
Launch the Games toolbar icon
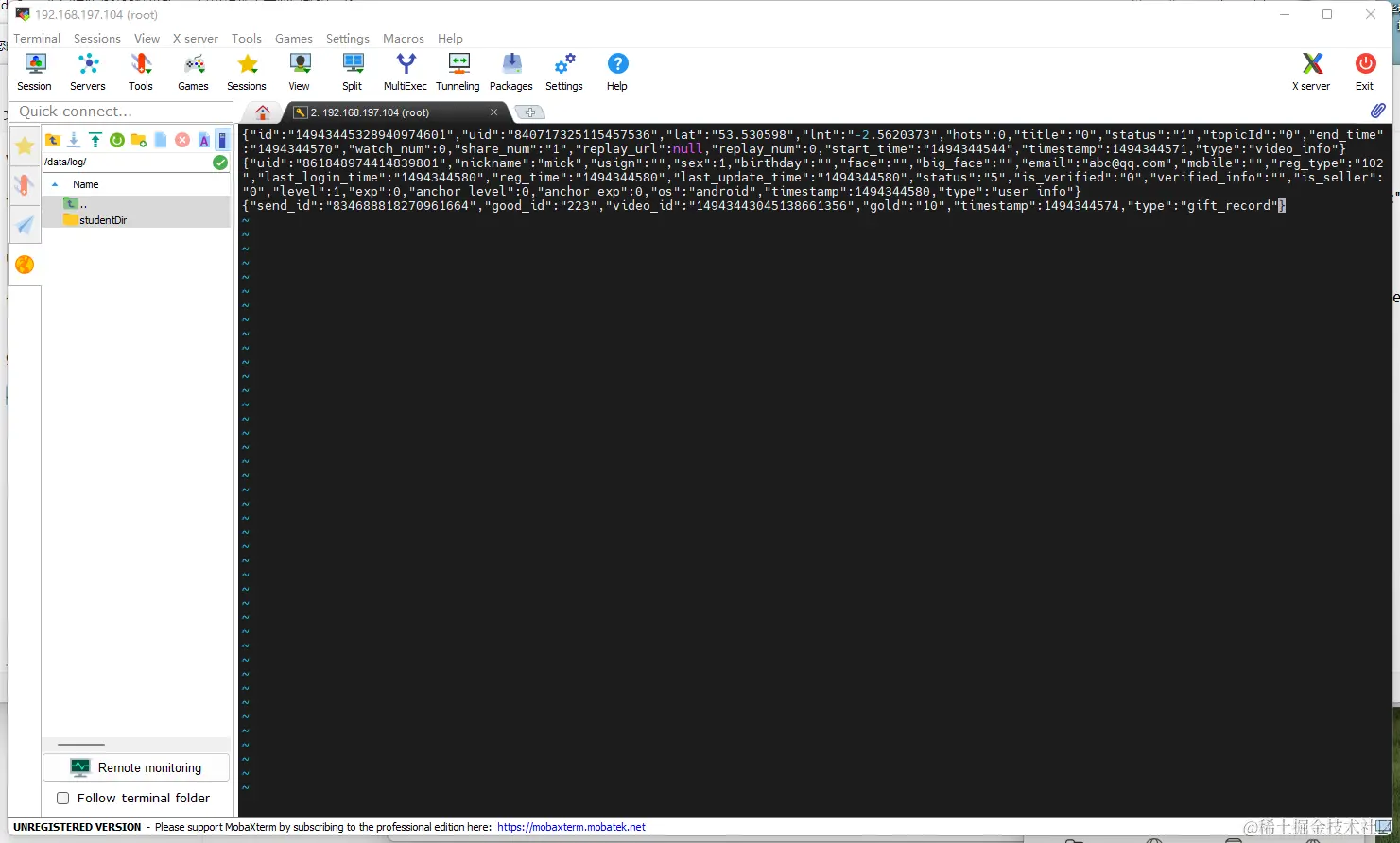[x=194, y=72]
